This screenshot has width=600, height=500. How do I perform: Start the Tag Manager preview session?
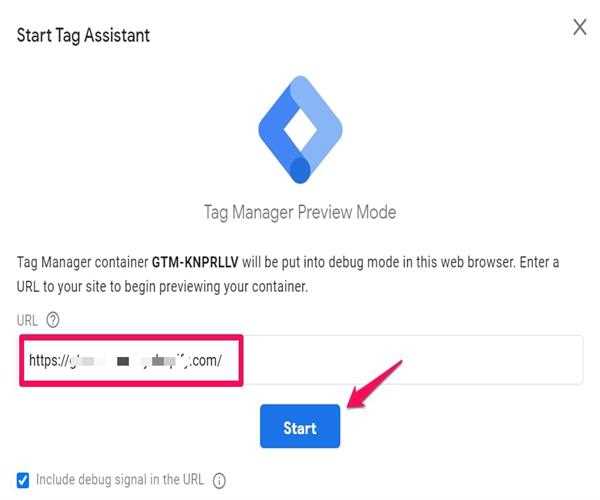(300, 426)
